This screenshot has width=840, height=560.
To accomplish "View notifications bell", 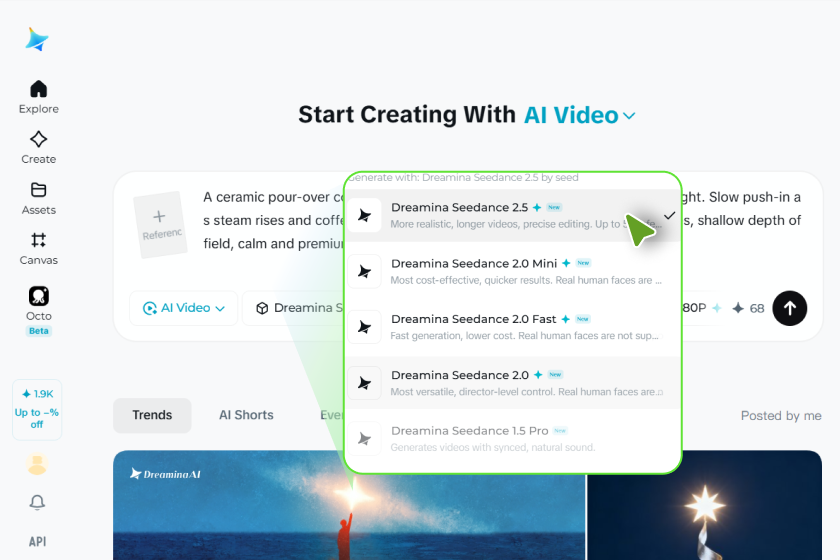I will point(37,502).
